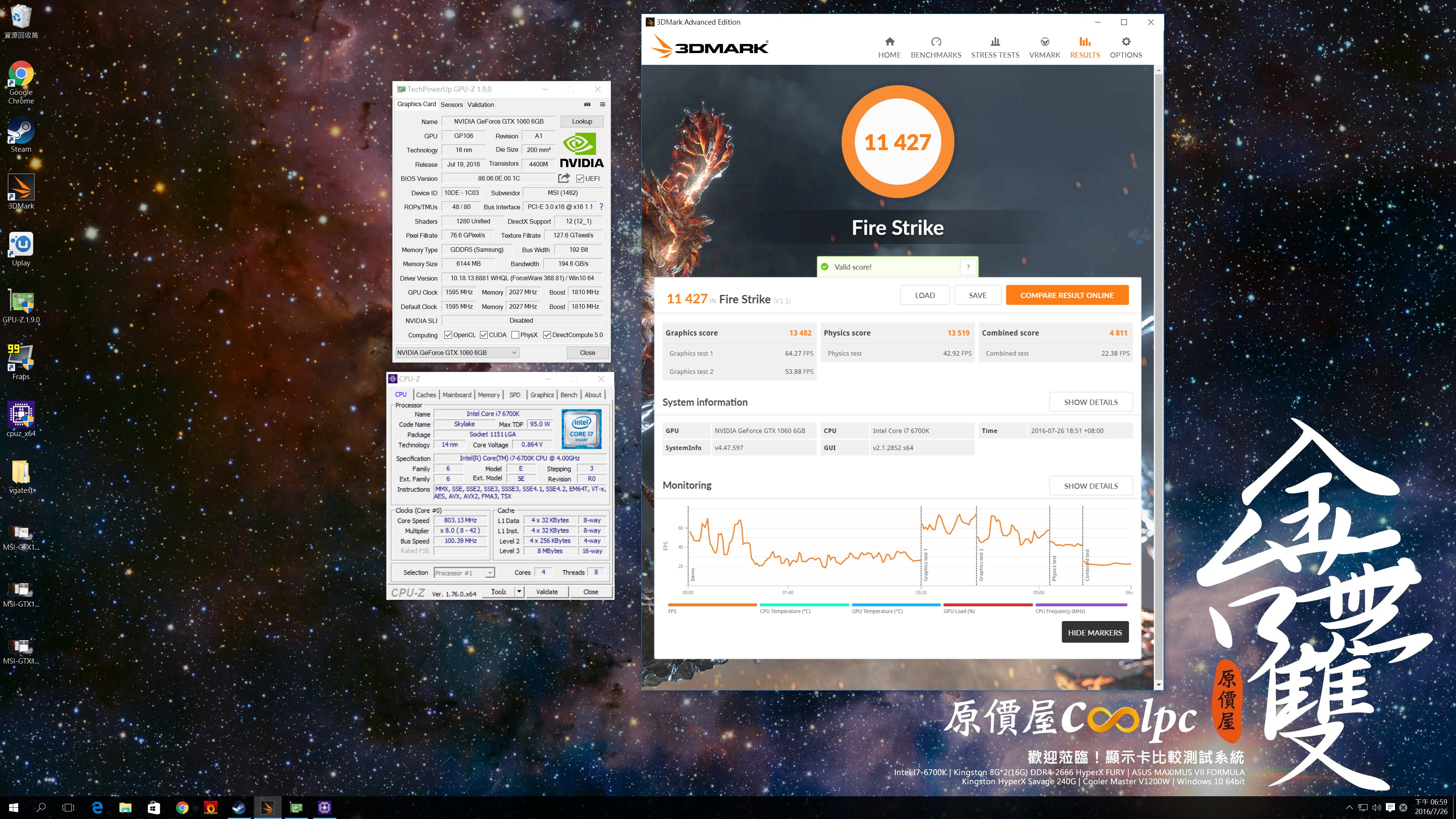
Task: Open the 3DMark BENCHMARKS section
Action: coord(935,47)
